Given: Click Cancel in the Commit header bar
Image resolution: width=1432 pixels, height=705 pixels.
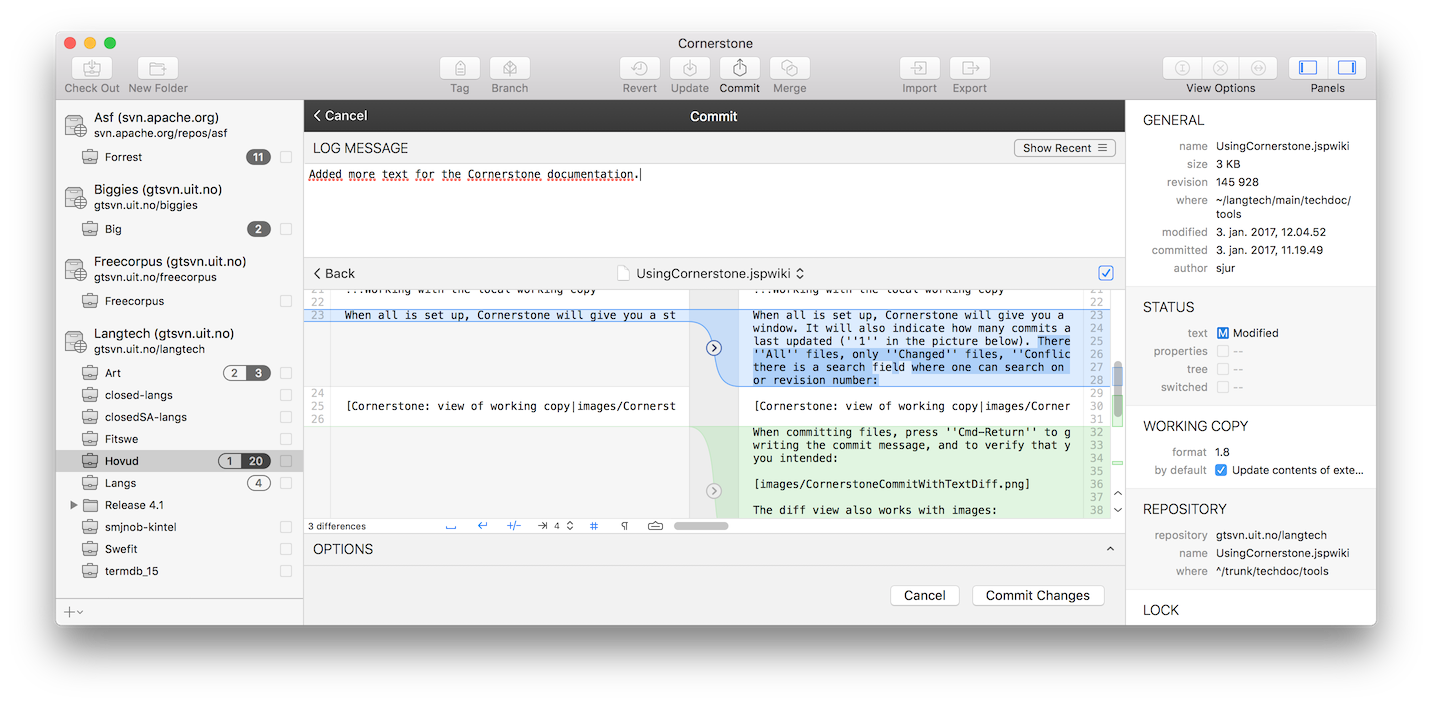Looking at the screenshot, I should tap(340, 116).
